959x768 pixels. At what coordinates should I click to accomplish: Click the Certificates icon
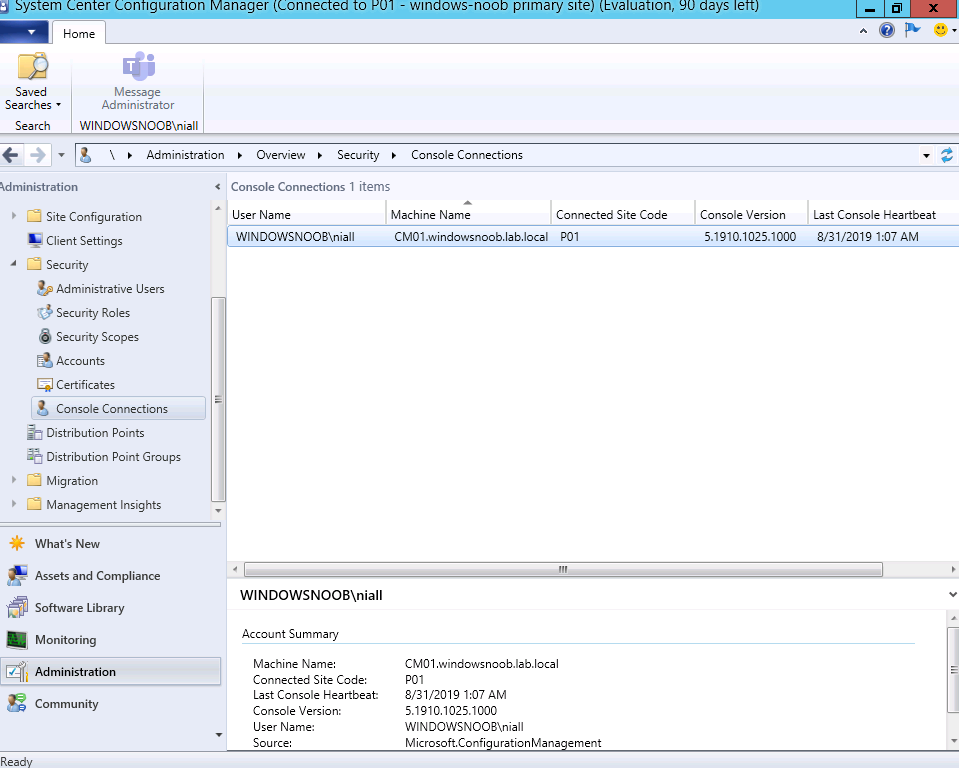pyautogui.click(x=45, y=385)
